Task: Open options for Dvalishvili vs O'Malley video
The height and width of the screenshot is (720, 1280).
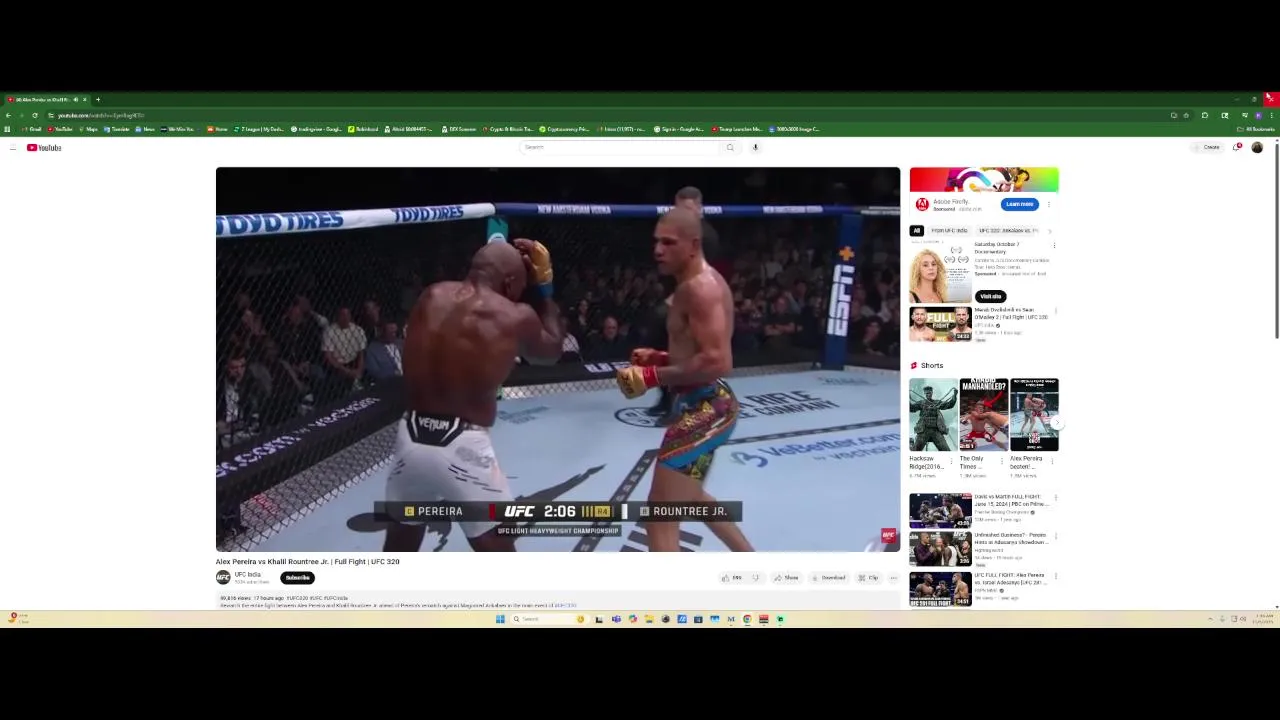Action: 1055,311
